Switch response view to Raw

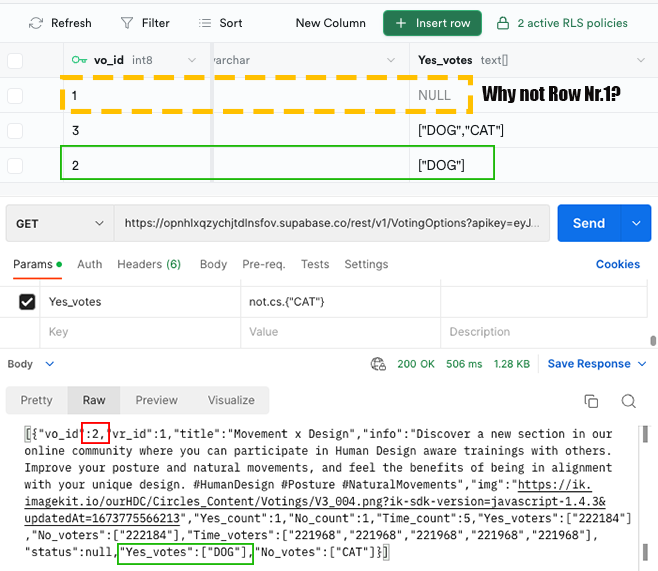click(x=94, y=400)
